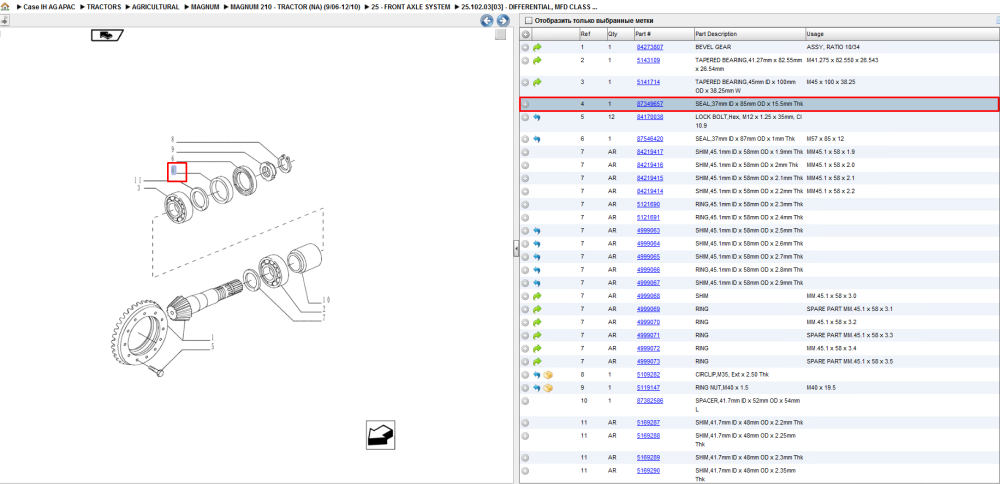This screenshot has height=484, width=1000.
Task: Click 'M40 x 19.5' usage cell
Action: [x=821, y=388]
